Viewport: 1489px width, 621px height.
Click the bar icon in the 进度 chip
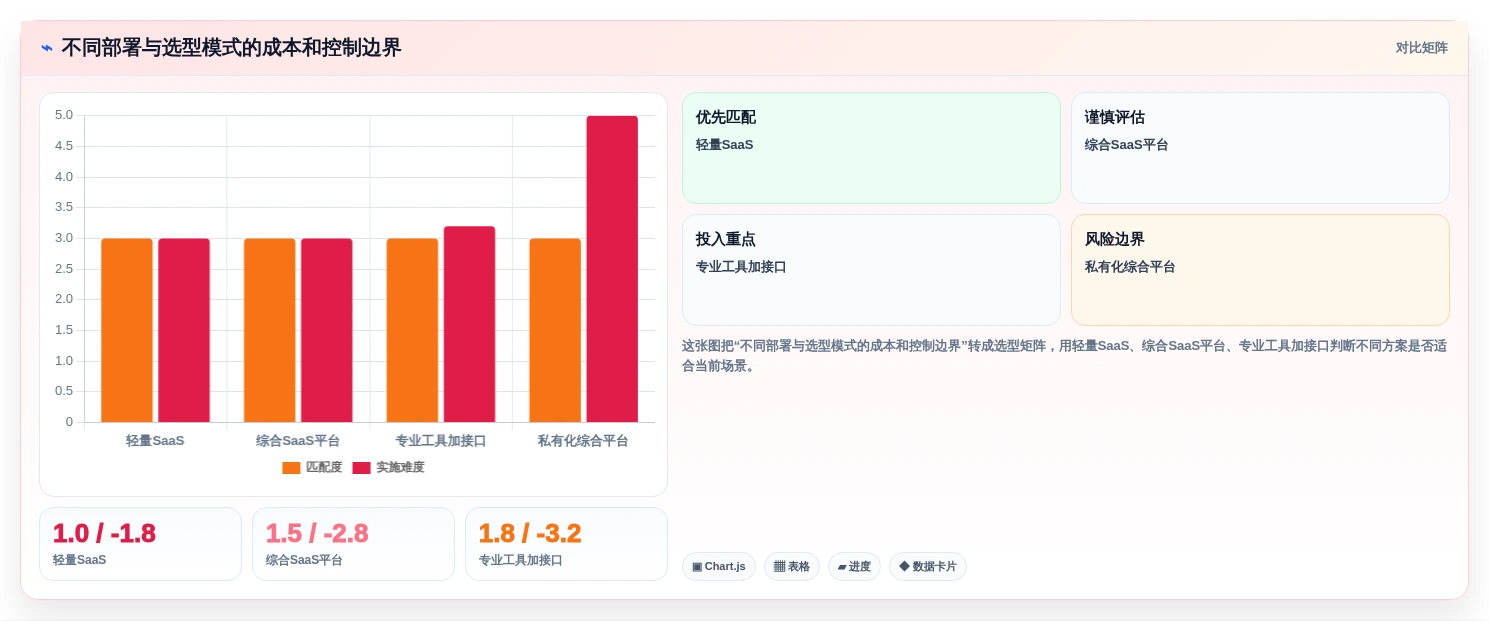tap(842, 567)
